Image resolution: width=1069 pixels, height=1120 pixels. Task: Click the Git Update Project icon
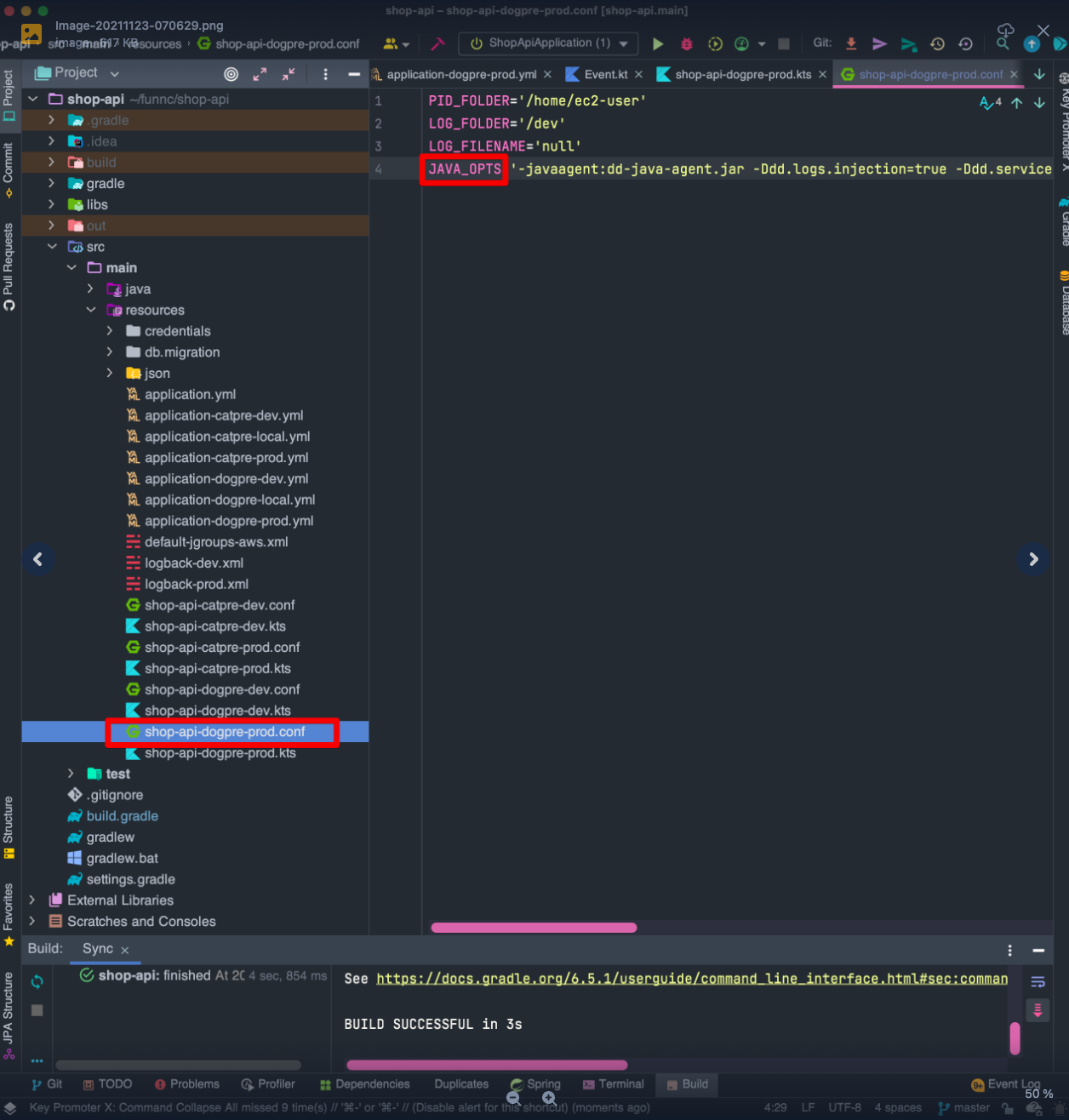(x=851, y=43)
